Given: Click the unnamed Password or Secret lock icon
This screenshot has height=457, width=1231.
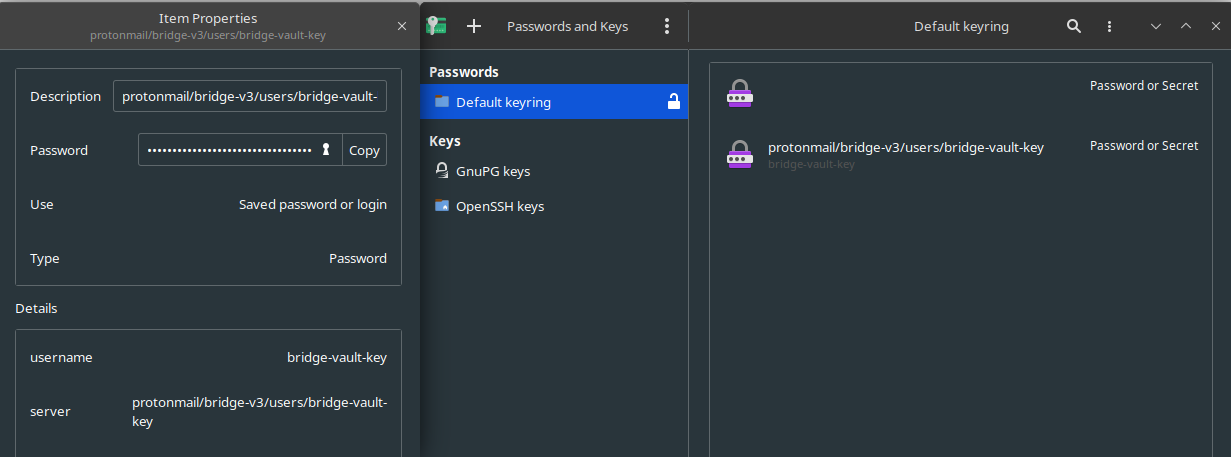Looking at the screenshot, I should pyautogui.click(x=739, y=94).
